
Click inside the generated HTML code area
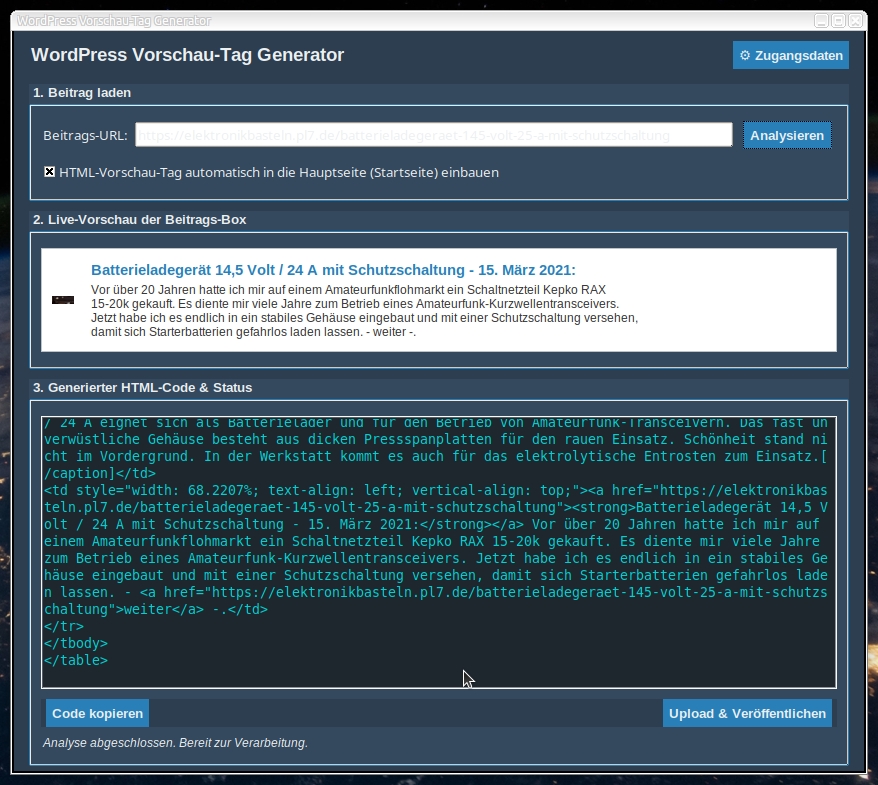pos(439,552)
